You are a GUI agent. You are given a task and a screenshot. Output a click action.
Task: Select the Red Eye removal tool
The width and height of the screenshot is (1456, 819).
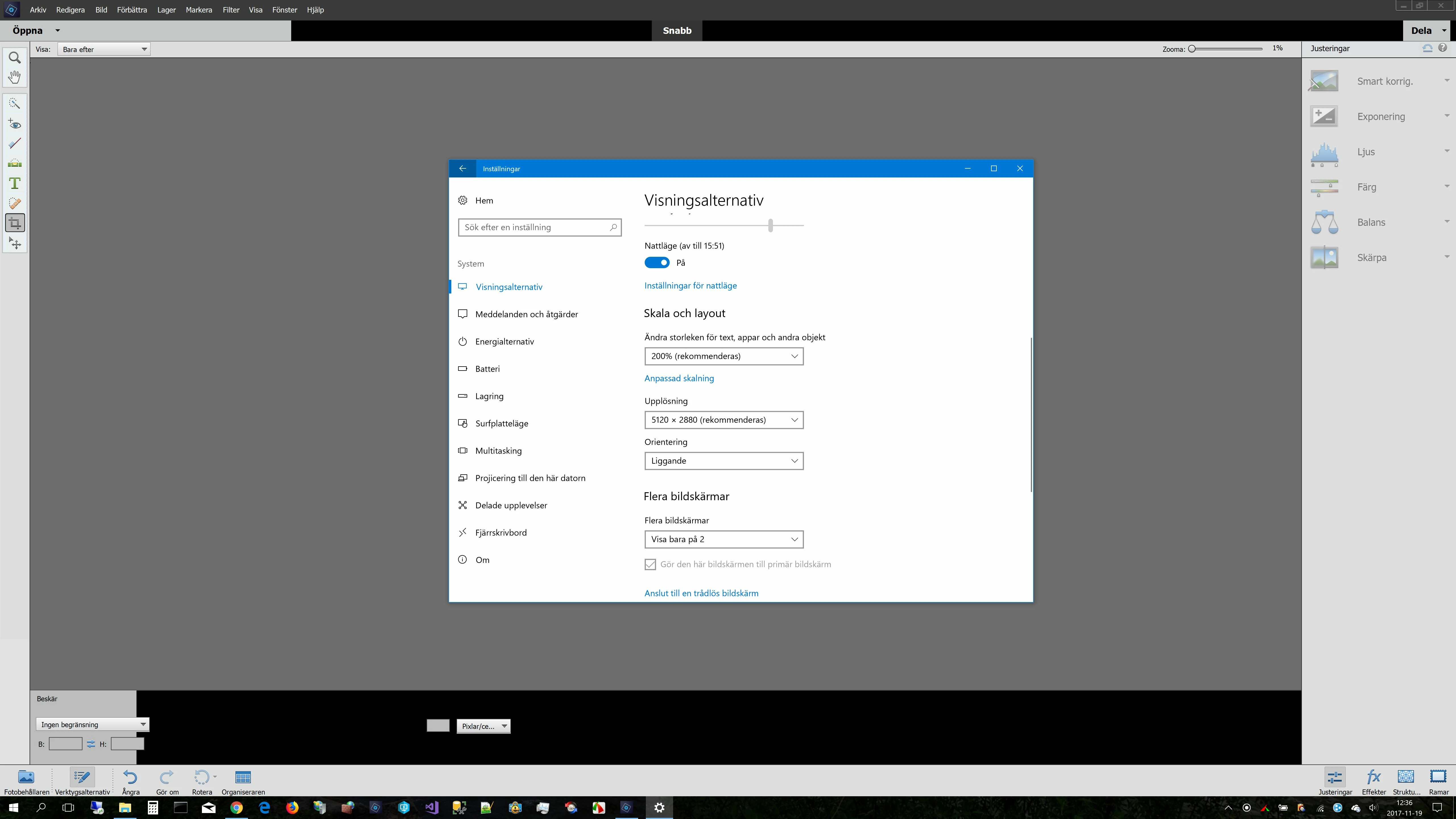[x=15, y=124]
